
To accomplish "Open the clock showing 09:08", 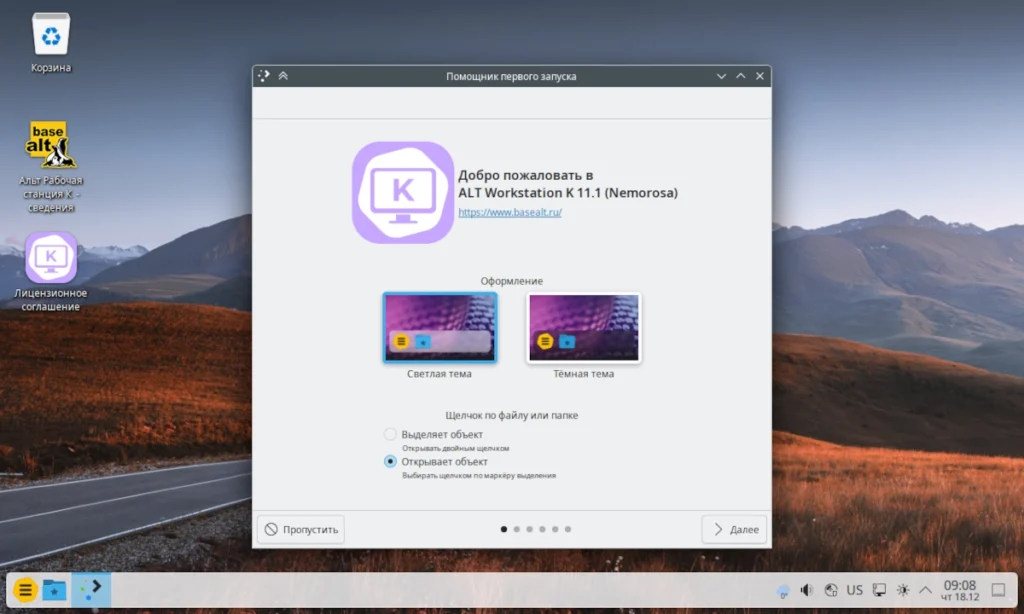I will (960, 590).
